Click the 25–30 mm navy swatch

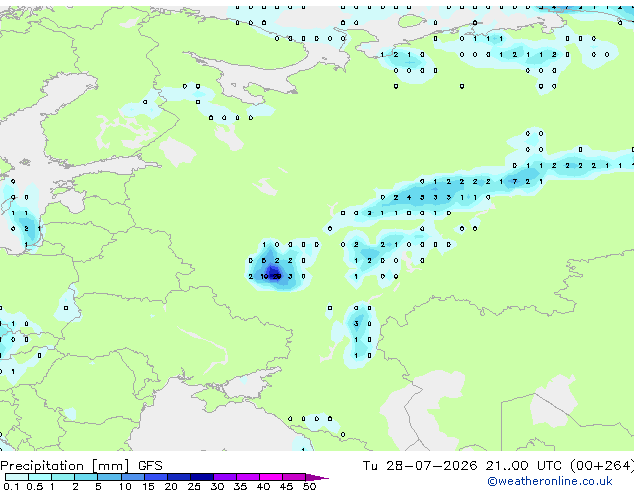(x=201, y=477)
